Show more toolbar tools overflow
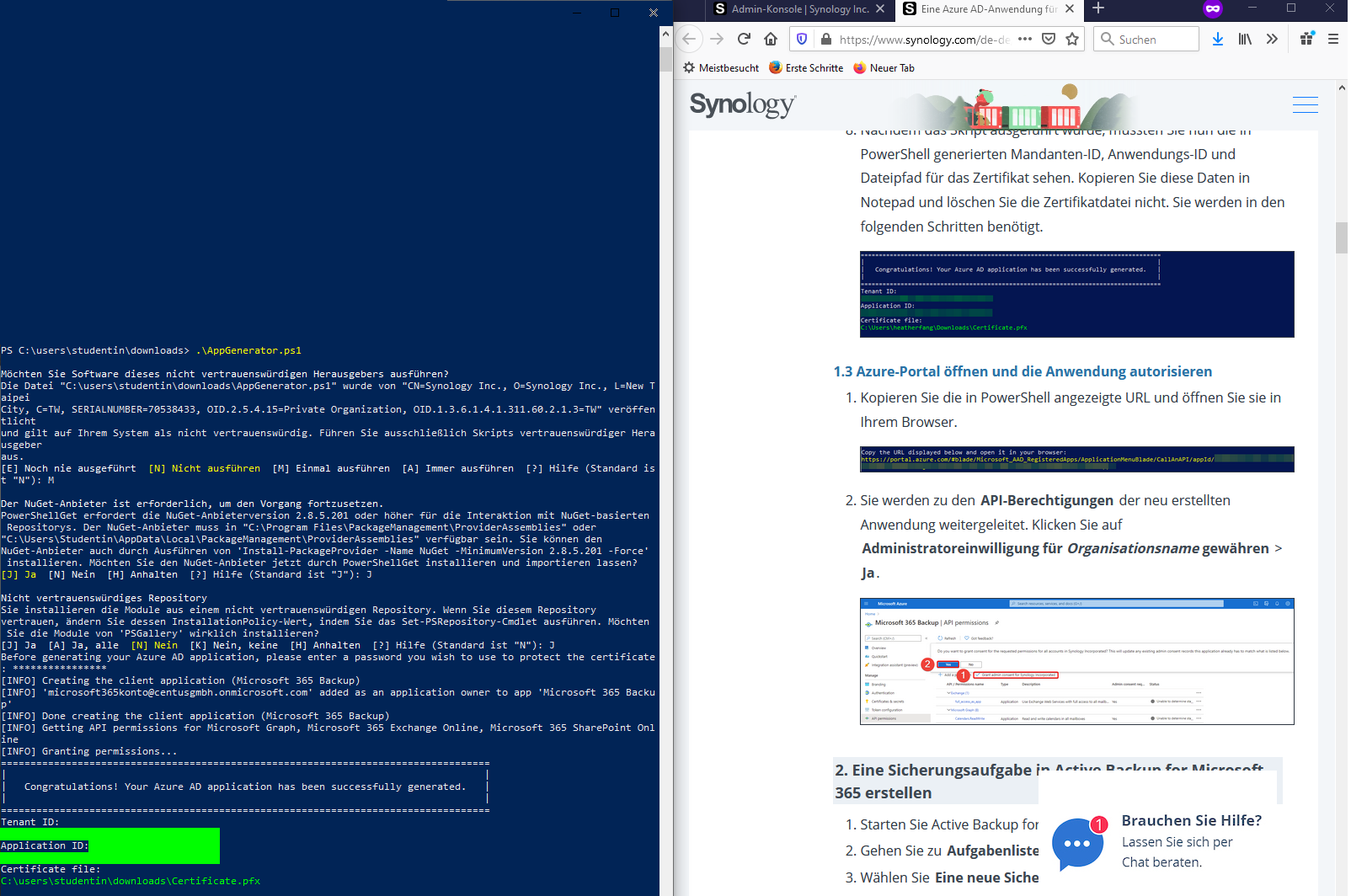1351x896 pixels. pyautogui.click(x=1272, y=39)
